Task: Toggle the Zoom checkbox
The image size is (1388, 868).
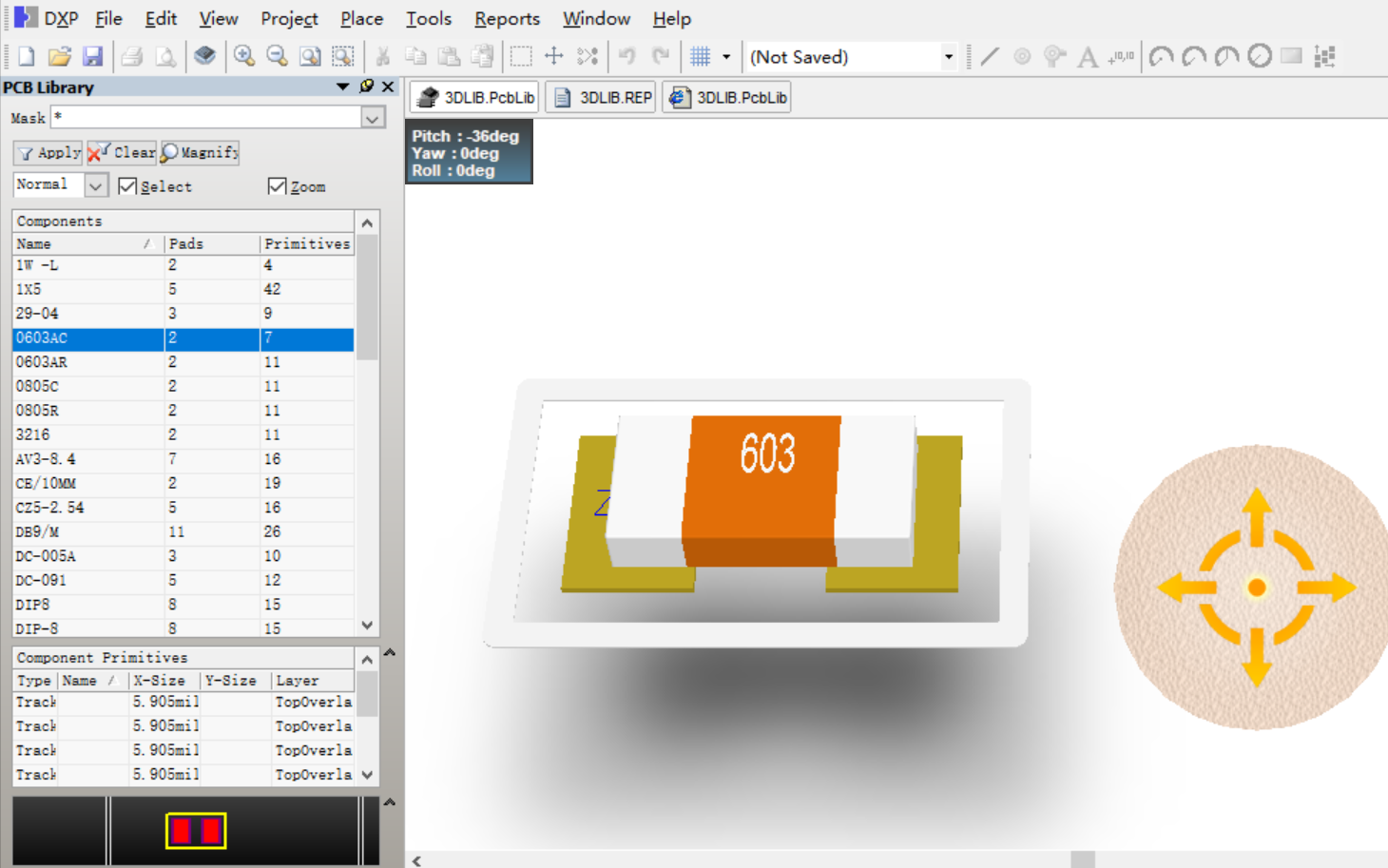Action: pyautogui.click(x=277, y=186)
